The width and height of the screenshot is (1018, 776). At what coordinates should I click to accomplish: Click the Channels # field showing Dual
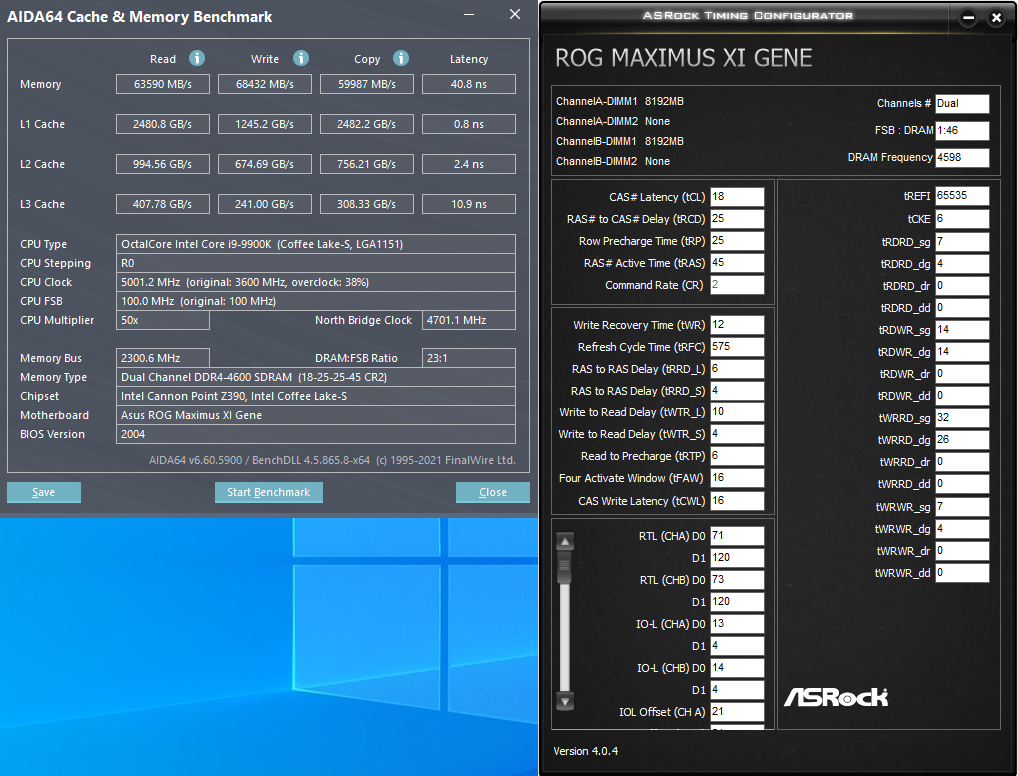point(962,103)
